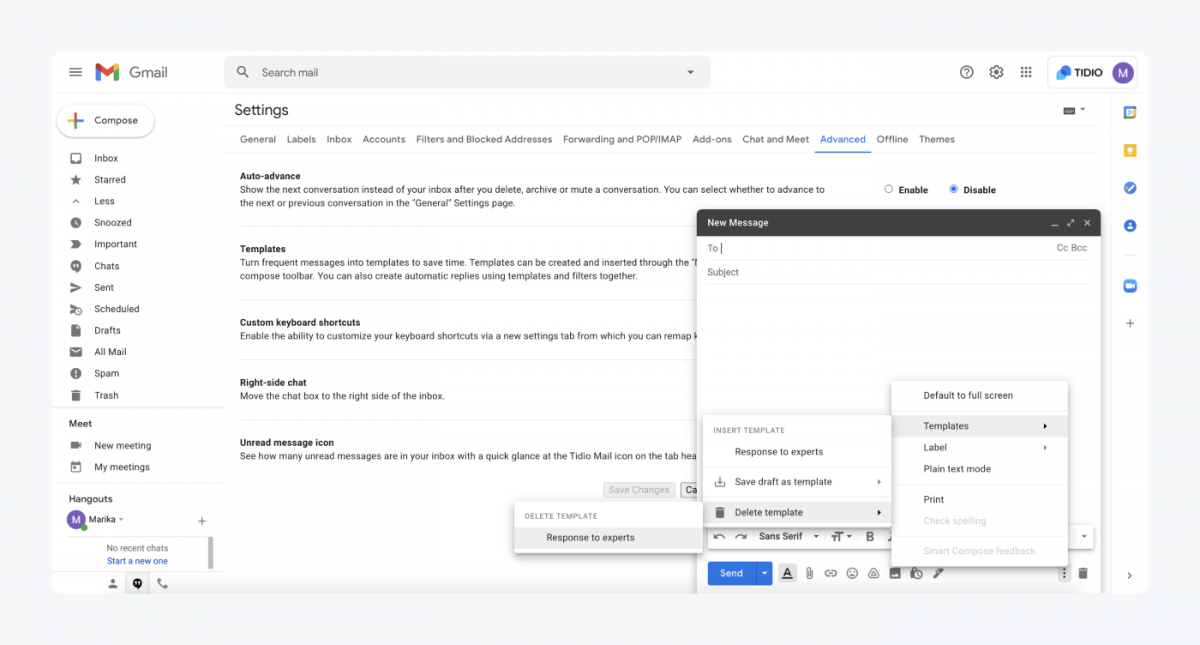Viewport: 1200px width, 645px height.
Task: Click the Gmail logo
Action: 131,72
